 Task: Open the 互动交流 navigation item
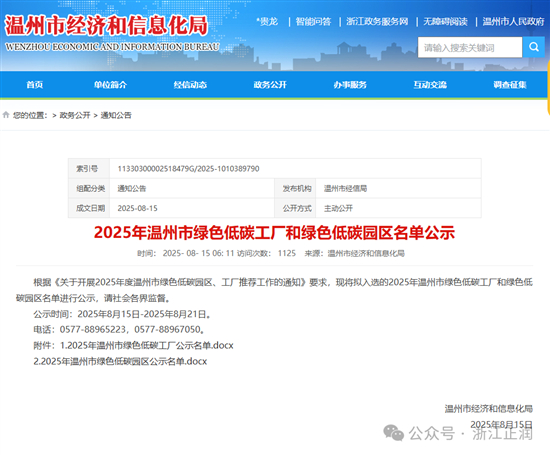(430, 85)
